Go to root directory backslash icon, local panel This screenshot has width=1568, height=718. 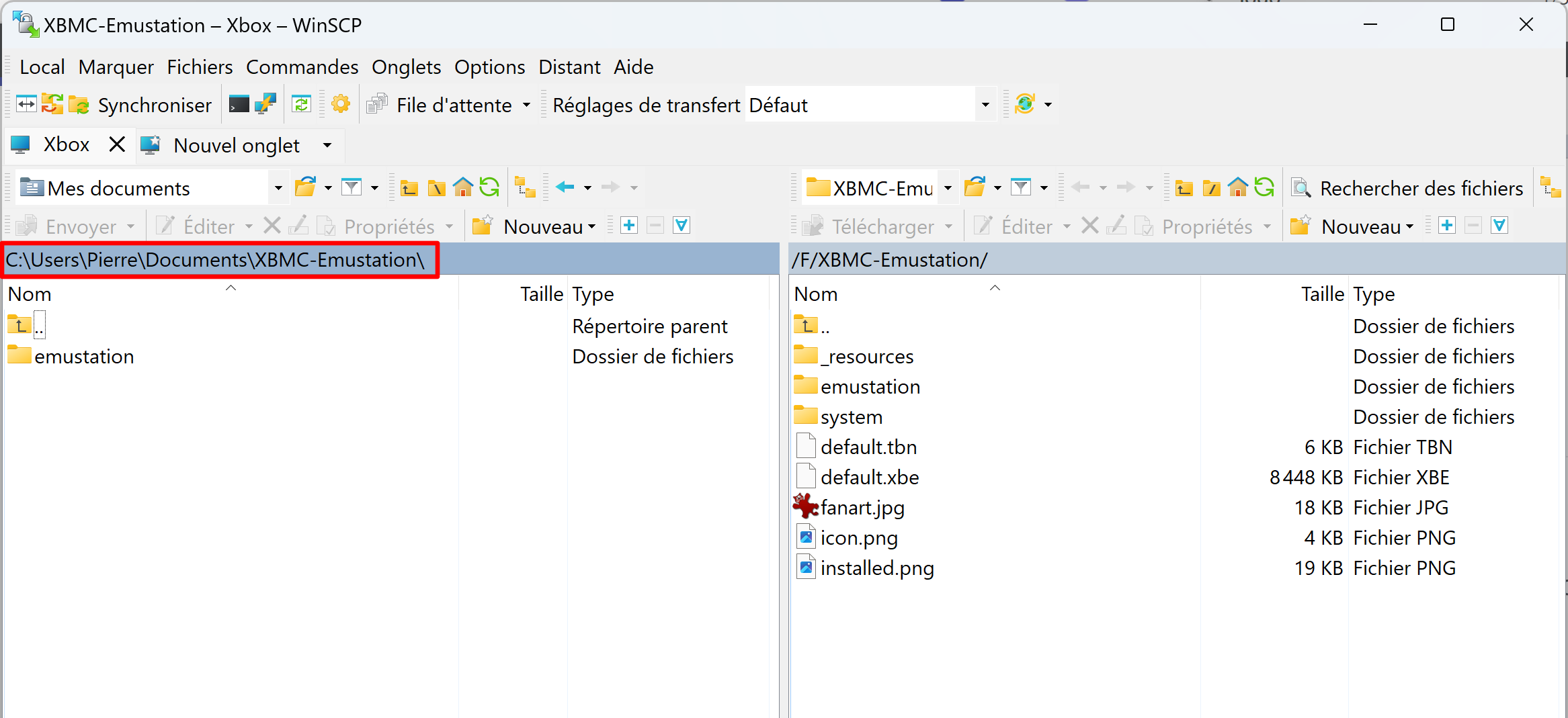tap(437, 187)
